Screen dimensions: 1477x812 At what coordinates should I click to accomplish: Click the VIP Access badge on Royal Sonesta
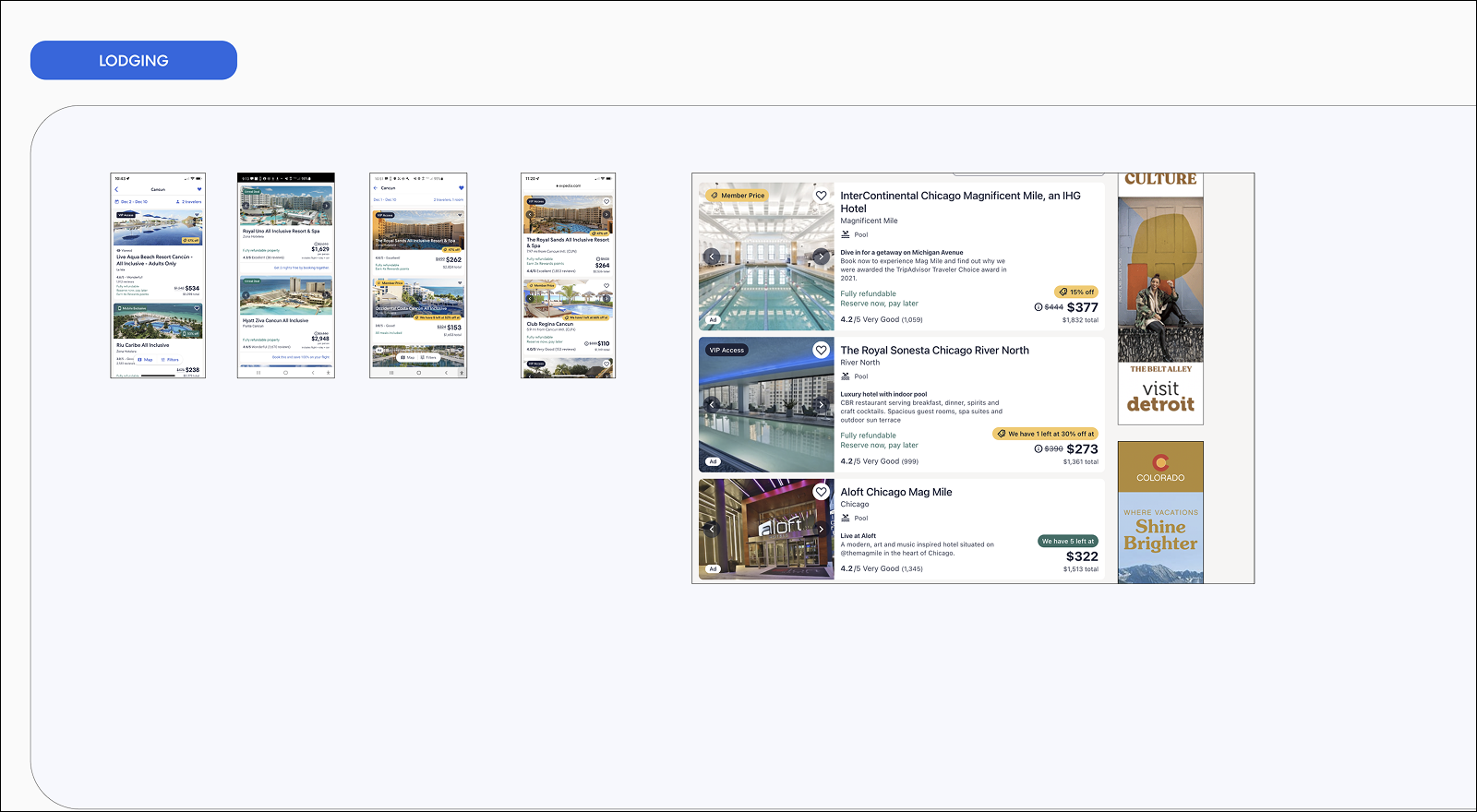click(726, 350)
